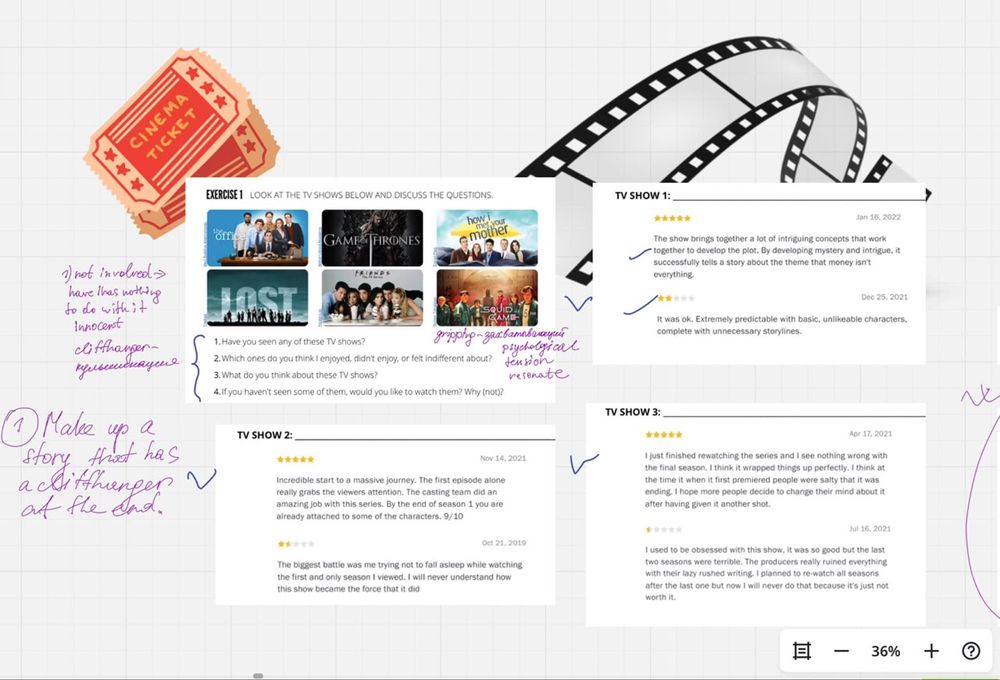The height and width of the screenshot is (680, 1000).
Task: Select the Squid Game thumbnail
Action: pos(487,297)
